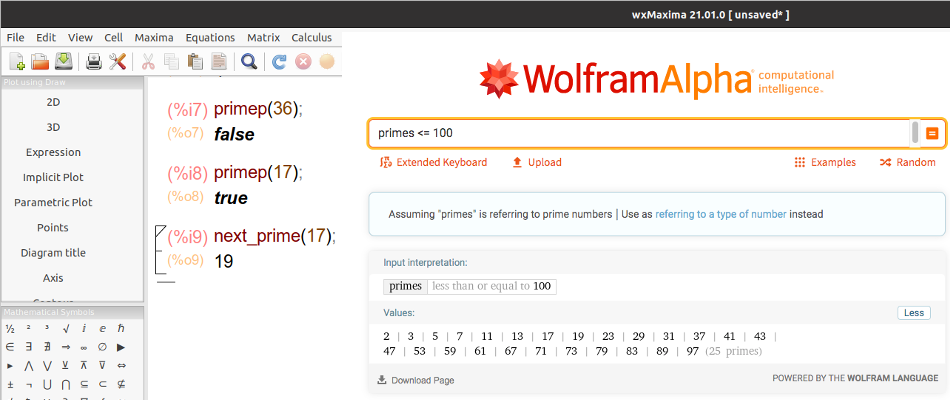This screenshot has height=400, width=950.
Task: Insert the plus-minus symbol ±
Action: [x=10, y=384]
